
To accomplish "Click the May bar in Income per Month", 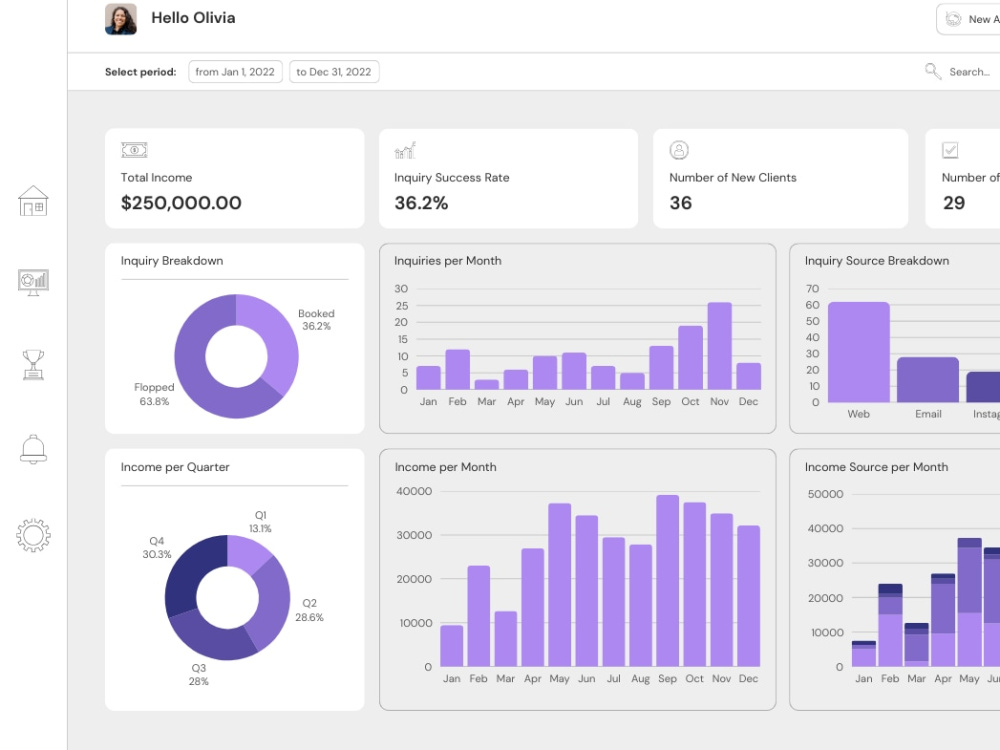I will tap(559, 585).
